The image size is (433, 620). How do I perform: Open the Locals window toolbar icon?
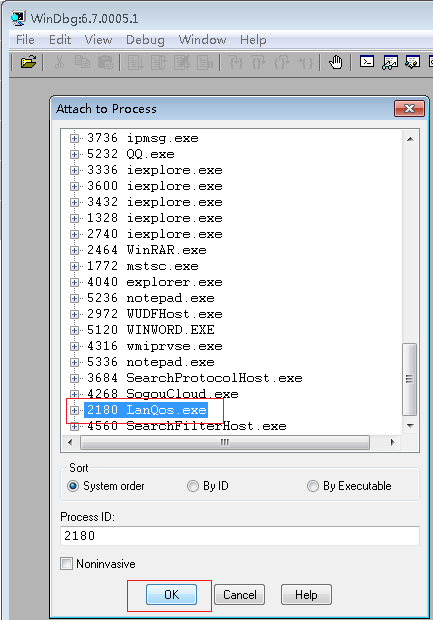coord(412,62)
